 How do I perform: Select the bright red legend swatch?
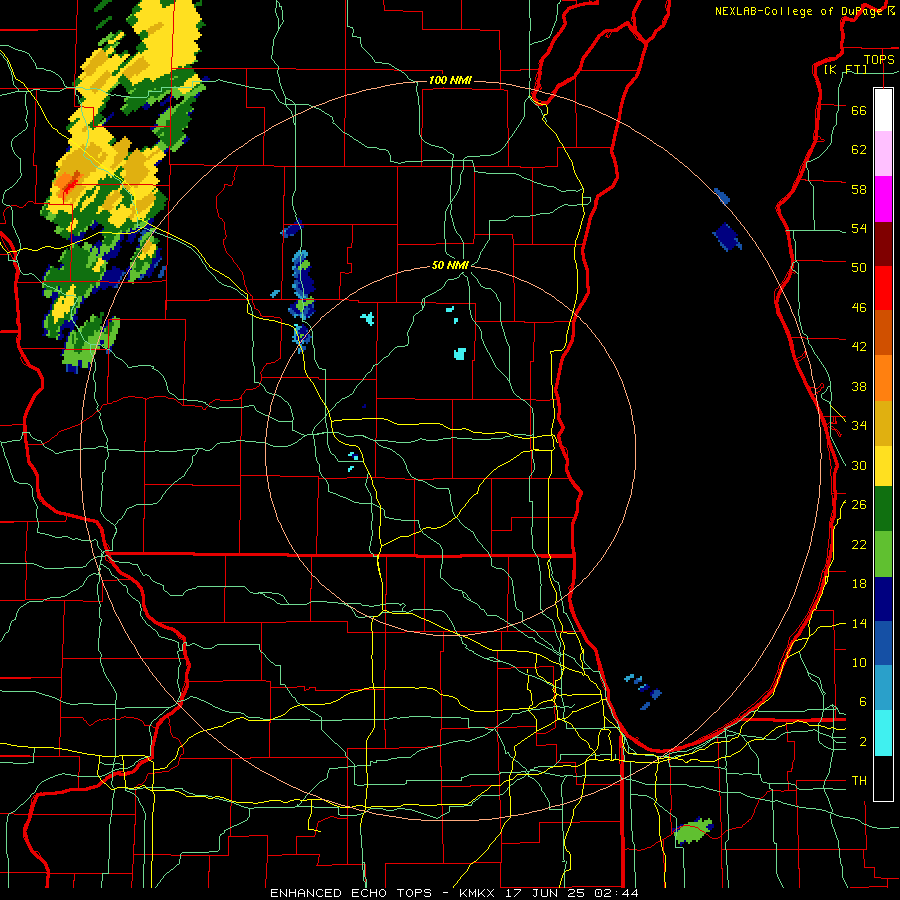click(883, 288)
